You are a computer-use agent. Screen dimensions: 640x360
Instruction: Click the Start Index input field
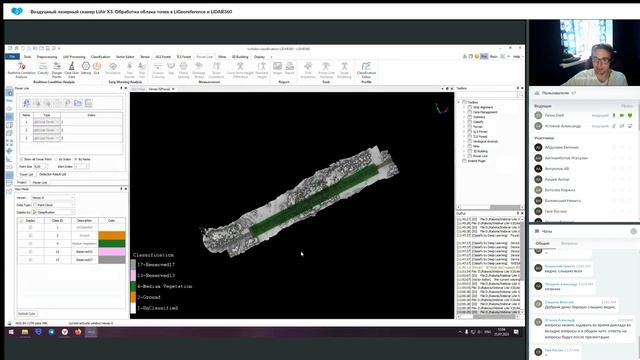click(81, 167)
